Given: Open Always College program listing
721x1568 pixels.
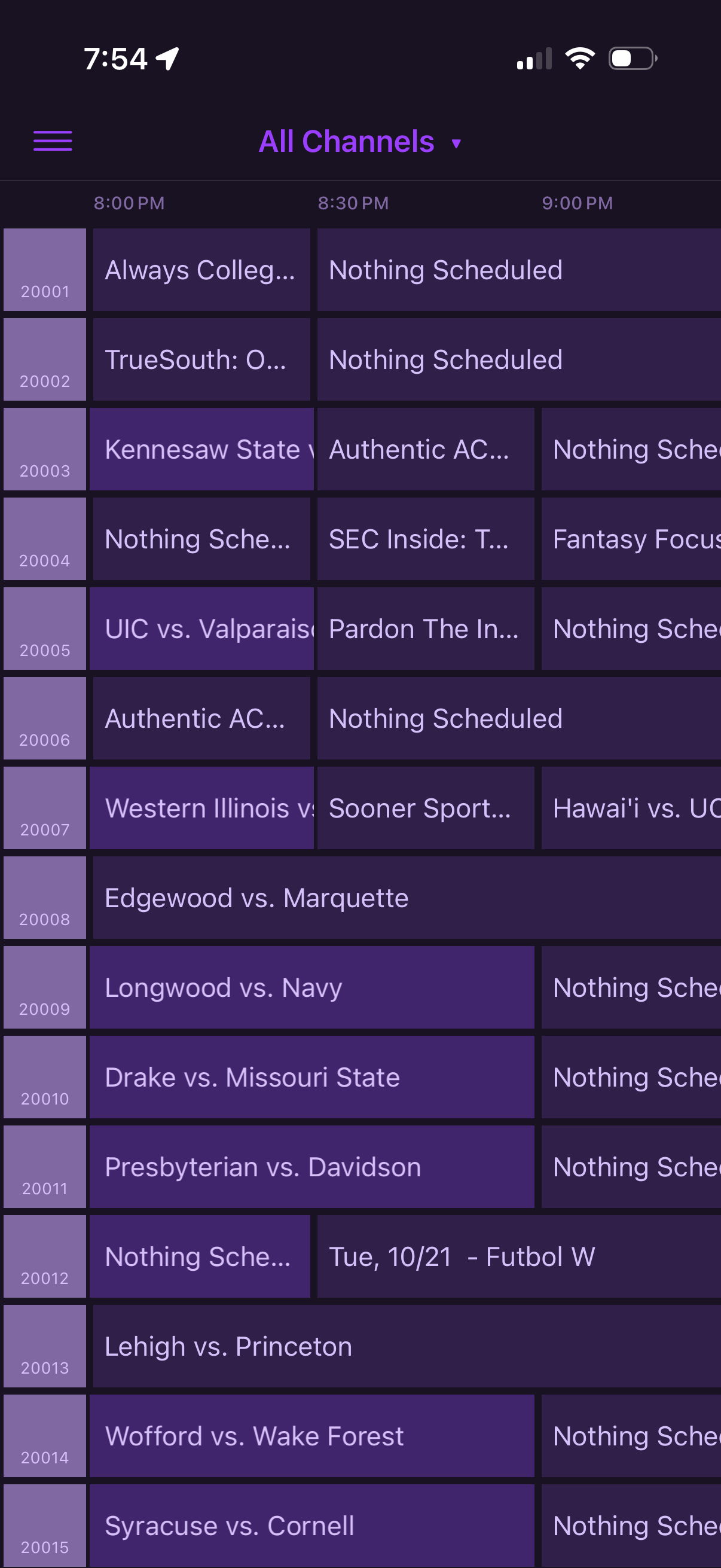Looking at the screenshot, I should click(x=201, y=270).
